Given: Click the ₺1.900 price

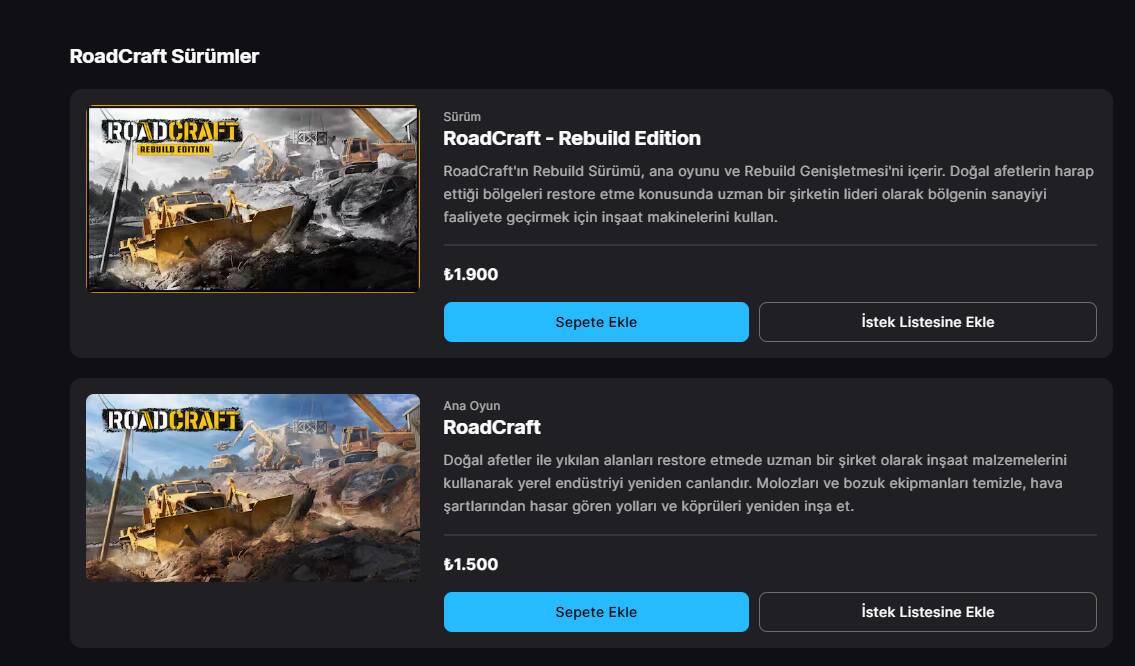Looking at the screenshot, I should 471,275.
